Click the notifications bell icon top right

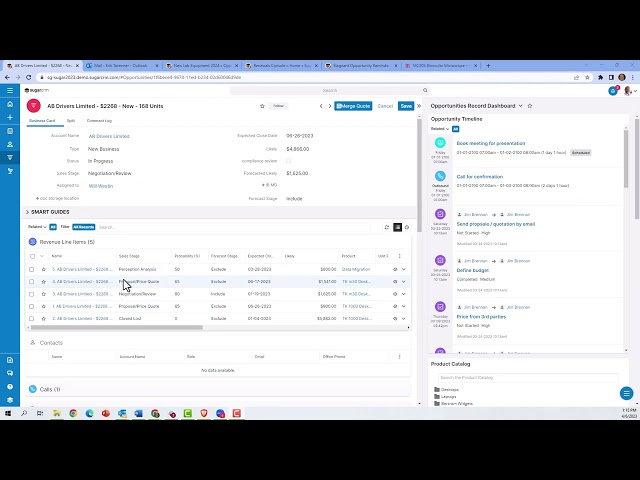click(613, 91)
